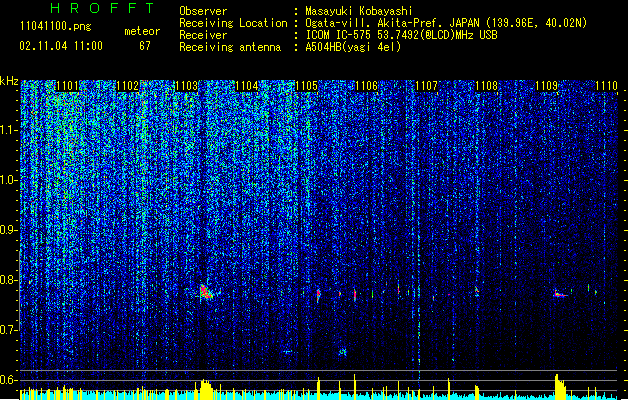Click the 1.0 frequency axis label
Viewport: 629px width, 400px height.
(8, 180)
